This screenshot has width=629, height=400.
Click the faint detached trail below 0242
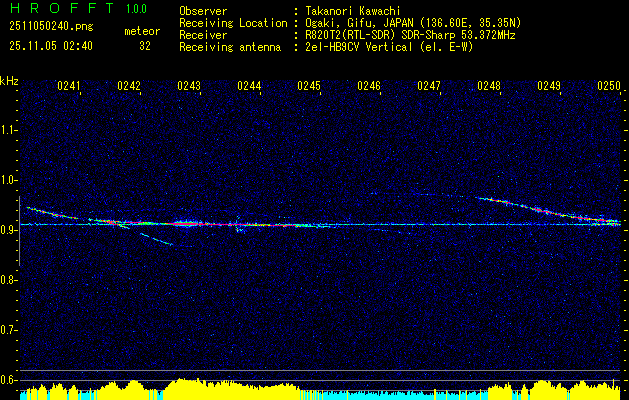pyautogui.click(x=156, y=239)
